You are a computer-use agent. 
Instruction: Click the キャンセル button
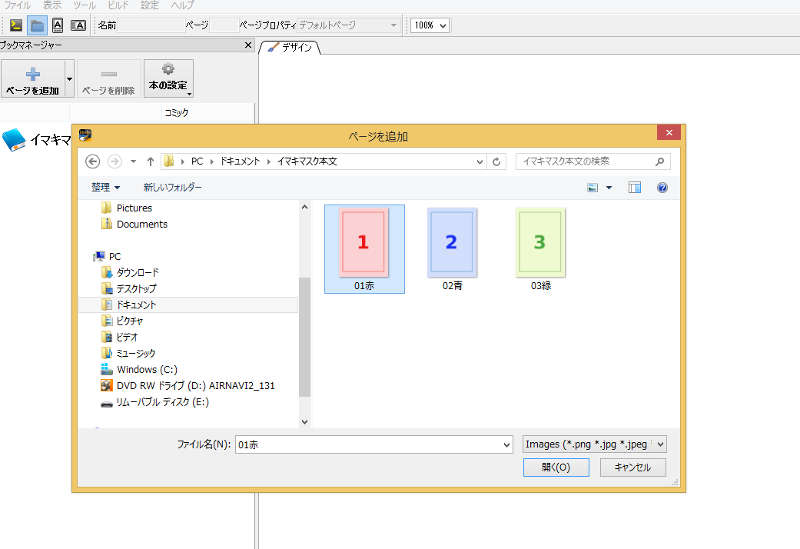point(633,467)
